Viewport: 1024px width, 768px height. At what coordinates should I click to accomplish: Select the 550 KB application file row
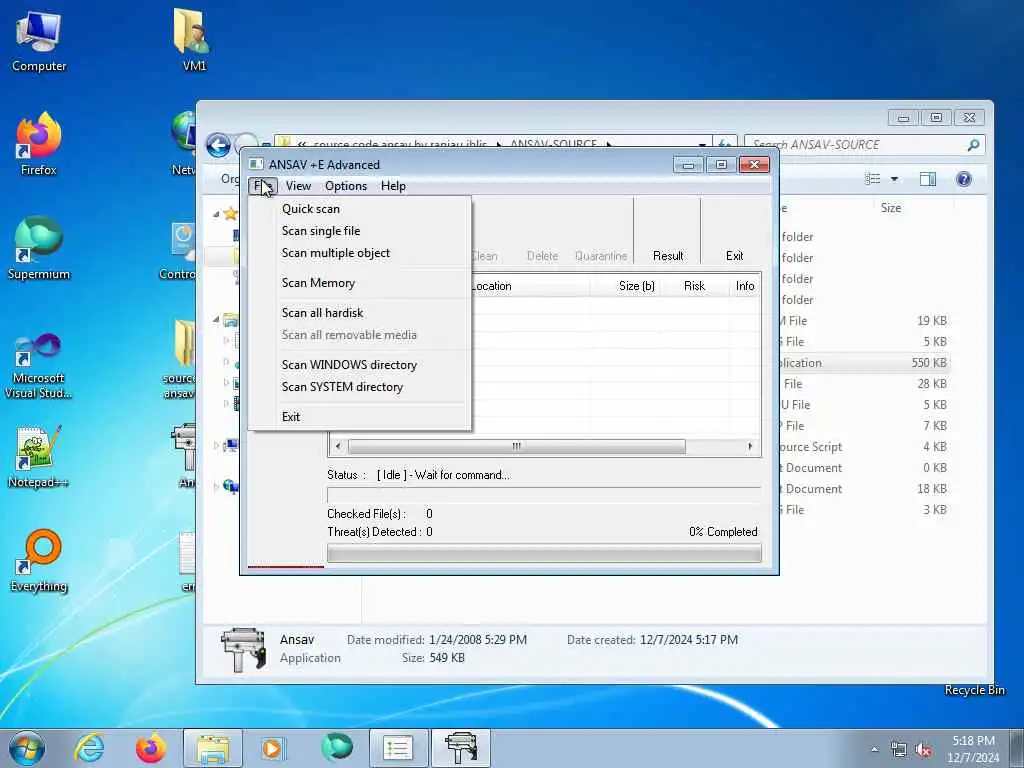coord(863,363)
